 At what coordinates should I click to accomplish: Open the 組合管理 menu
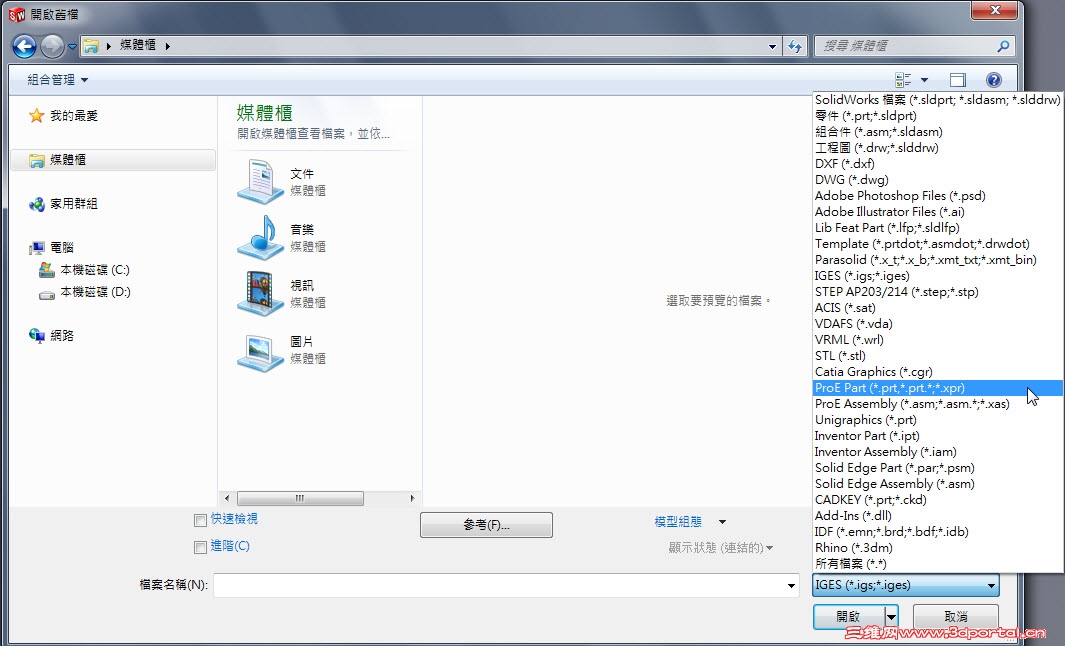coord(58,80)
